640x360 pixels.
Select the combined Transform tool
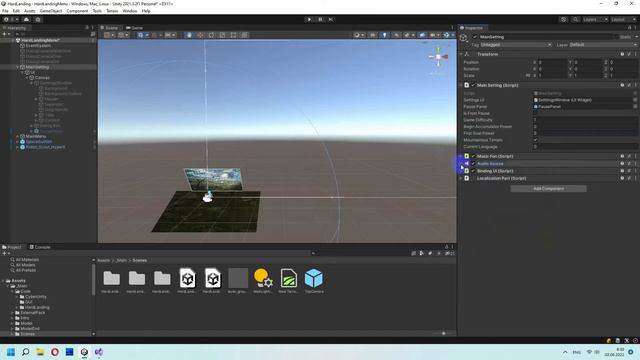point(244,35)
